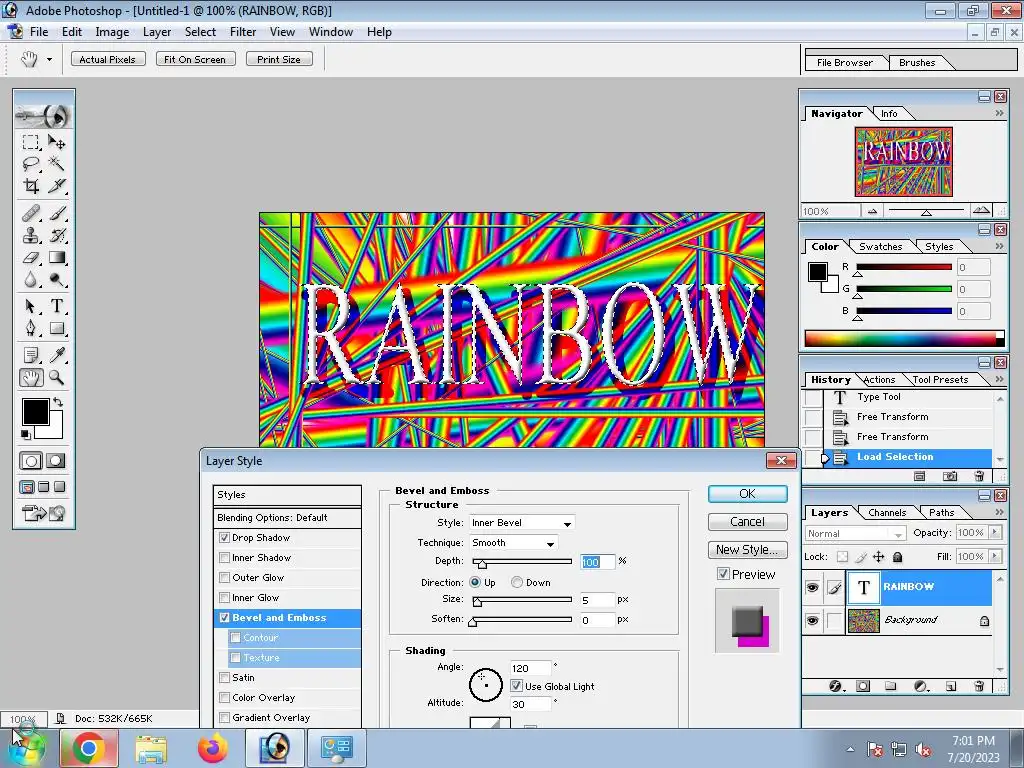
Task: Open the Technique dropdown
Action: coord(513,543)
